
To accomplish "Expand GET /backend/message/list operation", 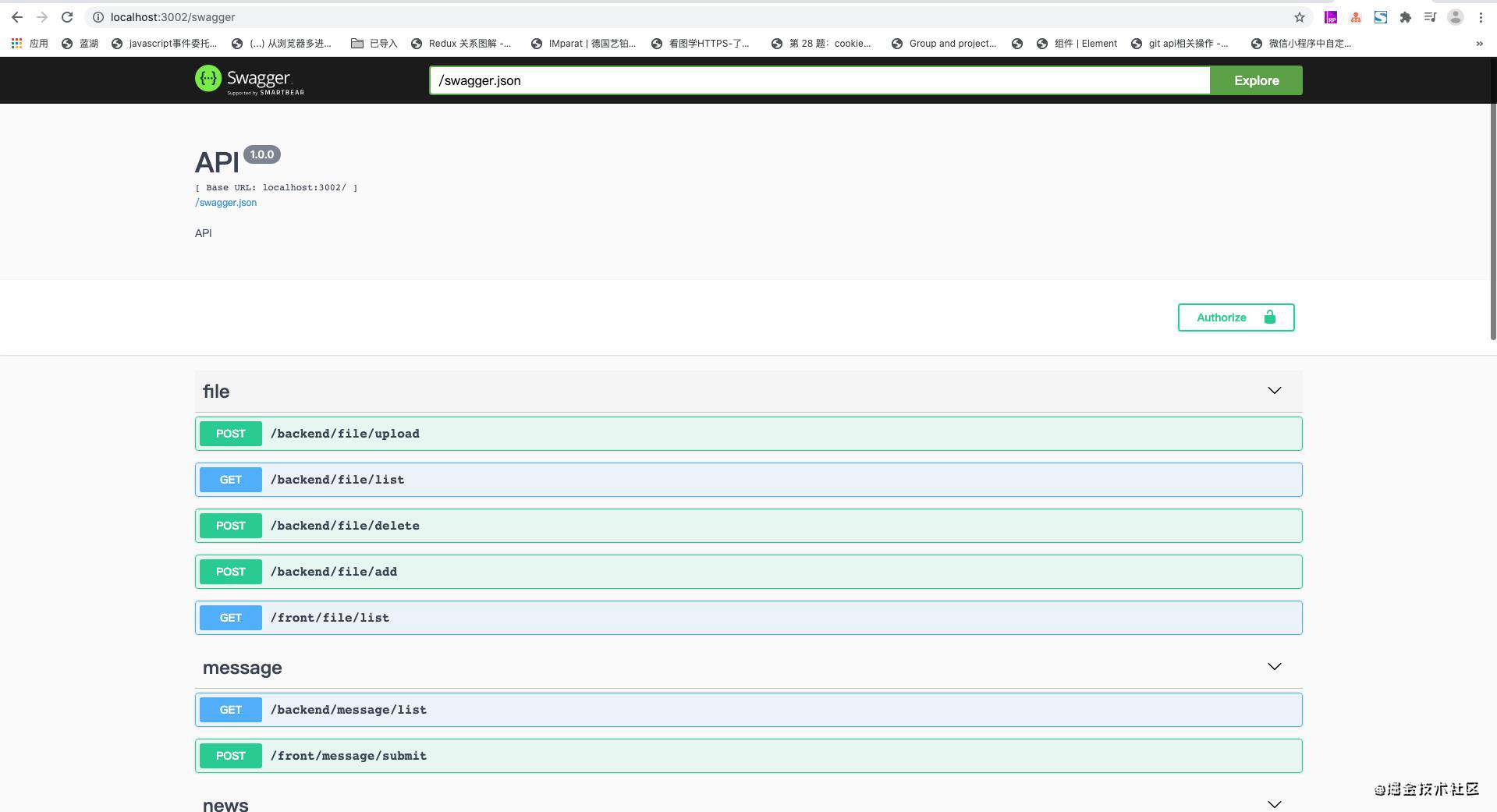I will coord(749,710).
